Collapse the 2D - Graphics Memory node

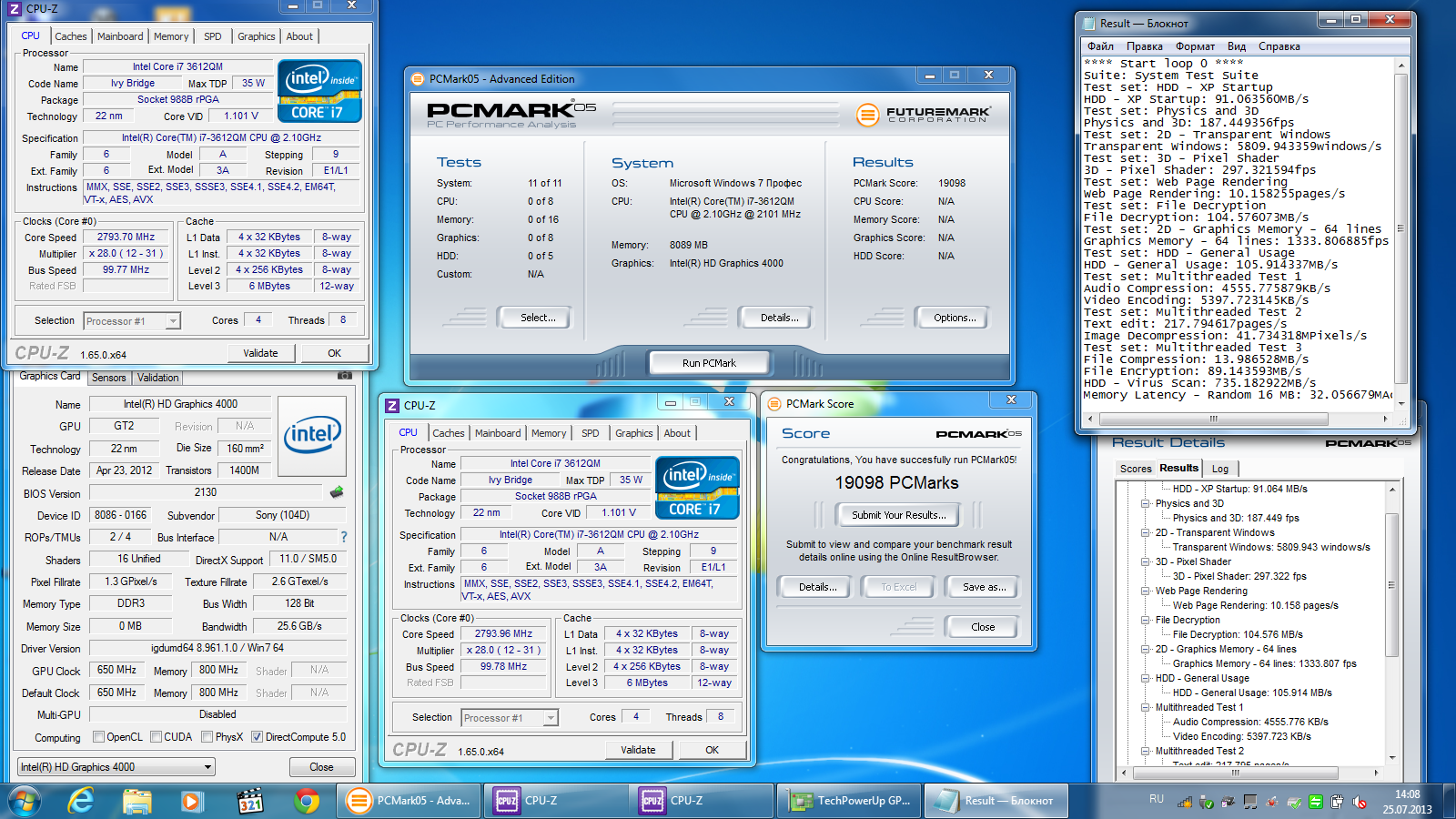[1146, 649]
